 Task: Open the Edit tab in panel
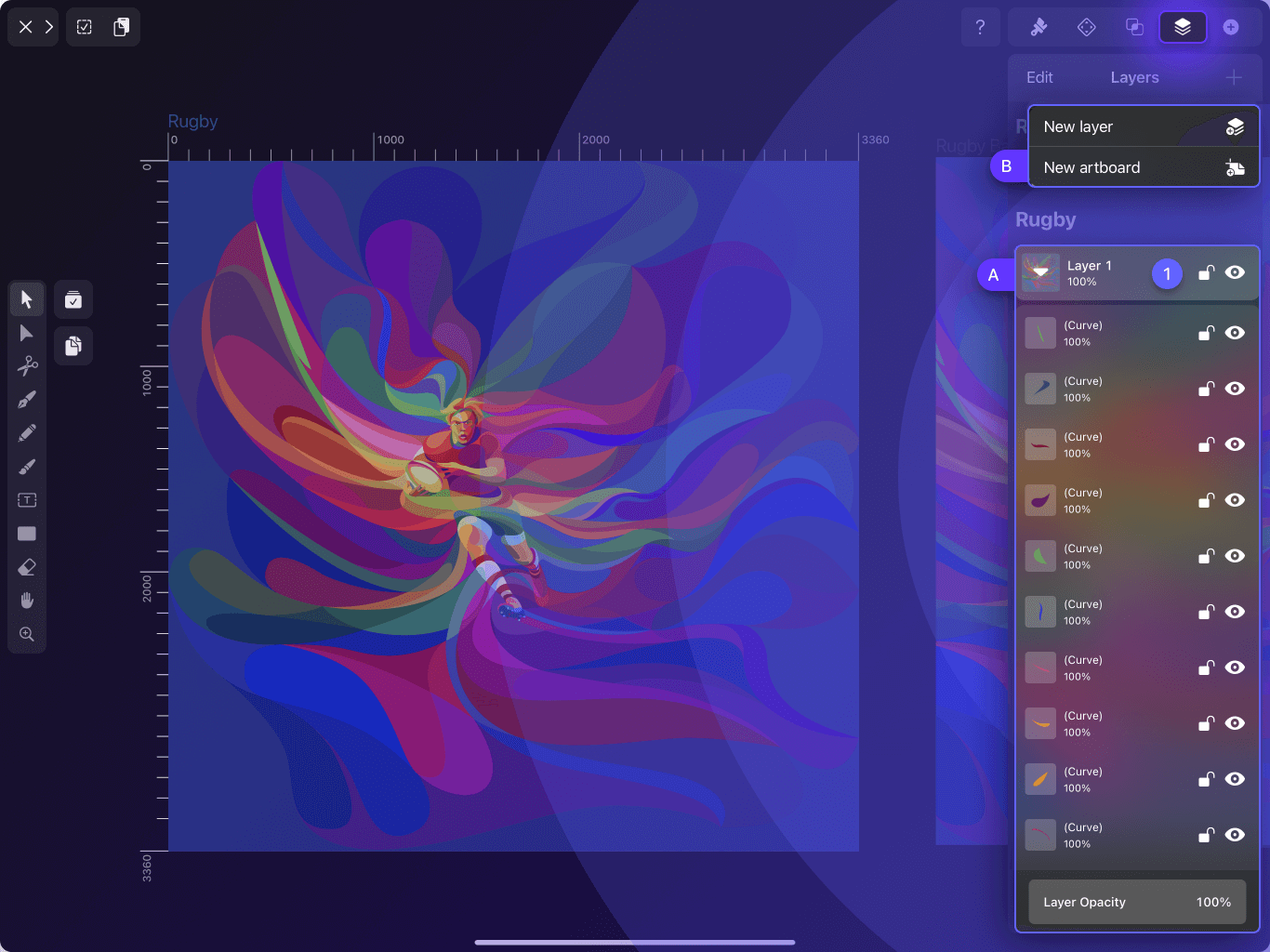[1039, 77]
